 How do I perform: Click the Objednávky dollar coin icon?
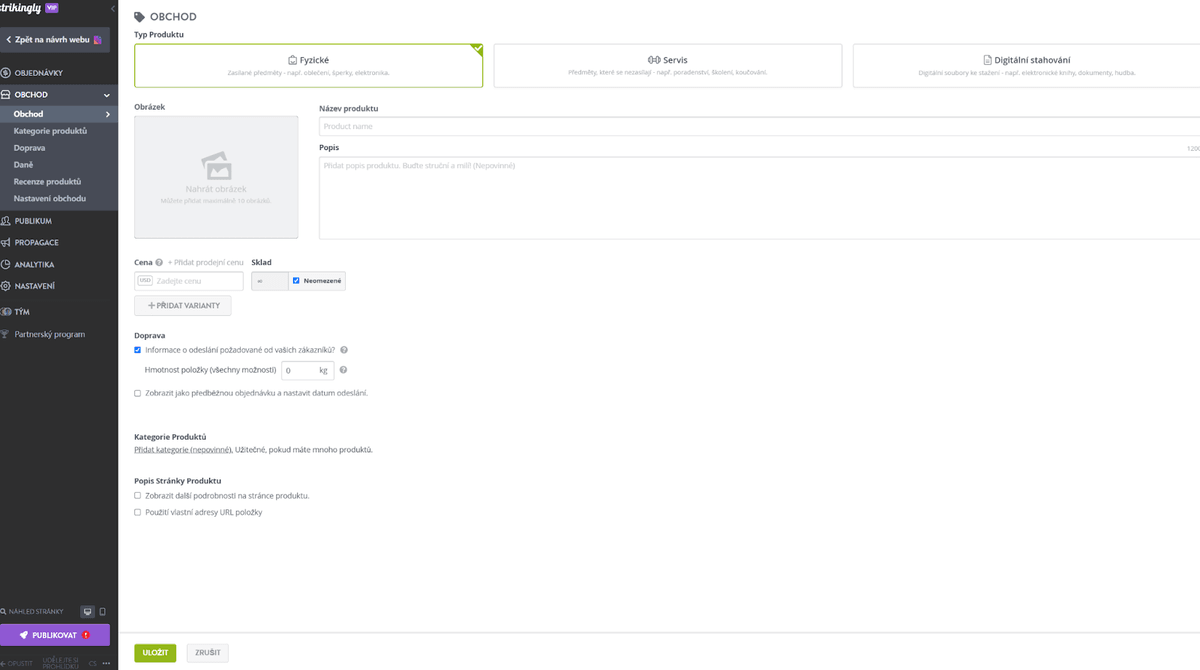tap(6, 73)
